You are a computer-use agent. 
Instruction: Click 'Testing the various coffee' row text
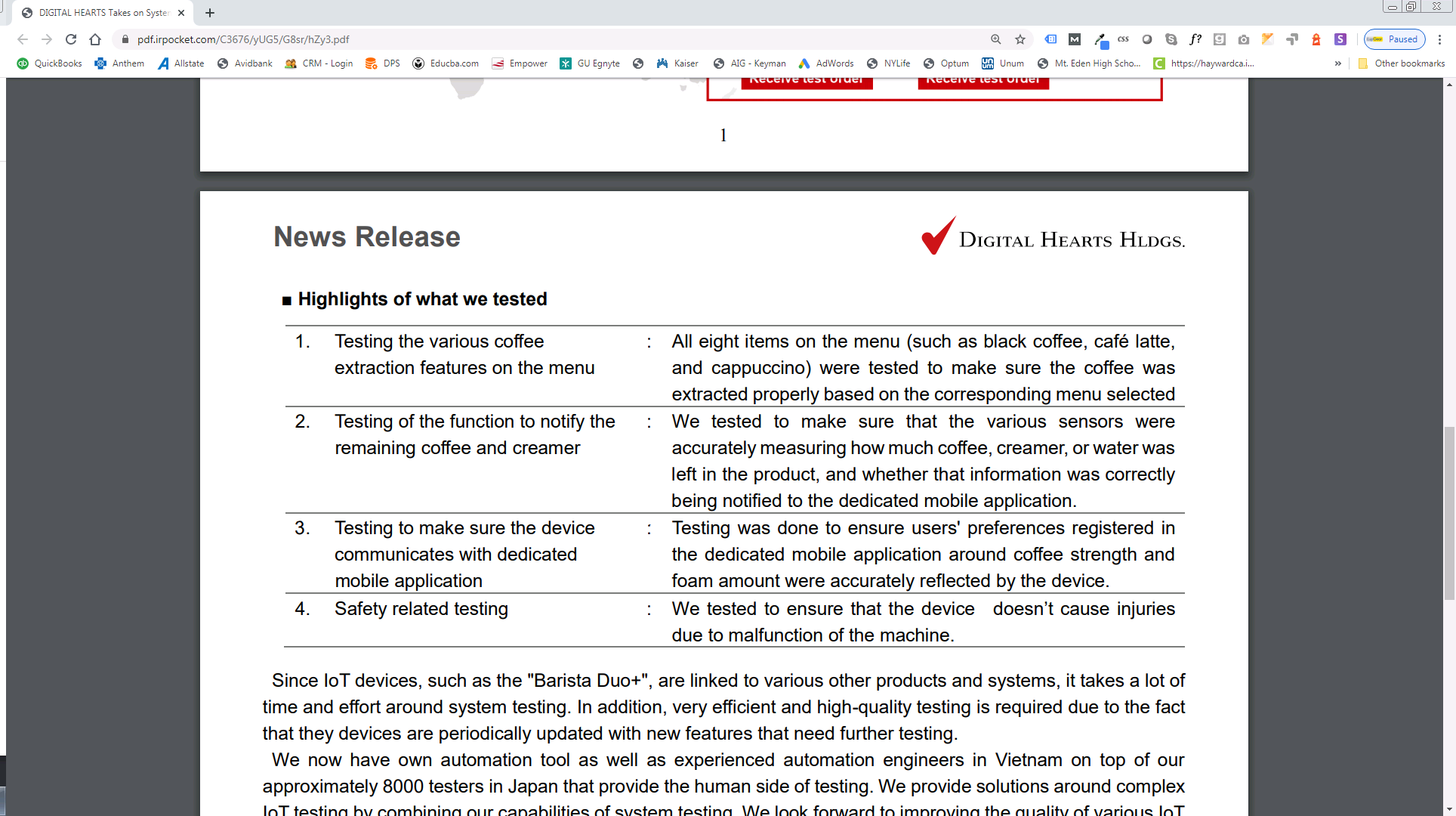click(x=439, y=342)
